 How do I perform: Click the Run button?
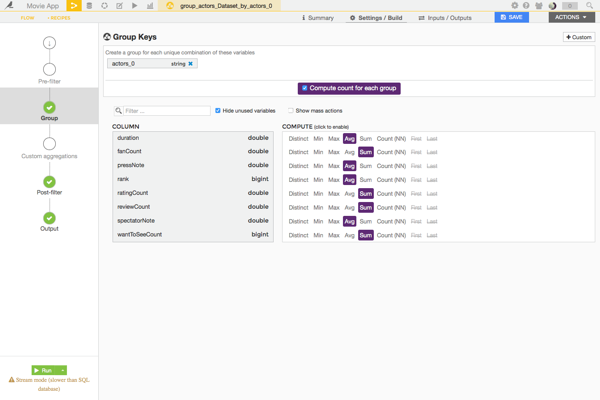point(44,370)
